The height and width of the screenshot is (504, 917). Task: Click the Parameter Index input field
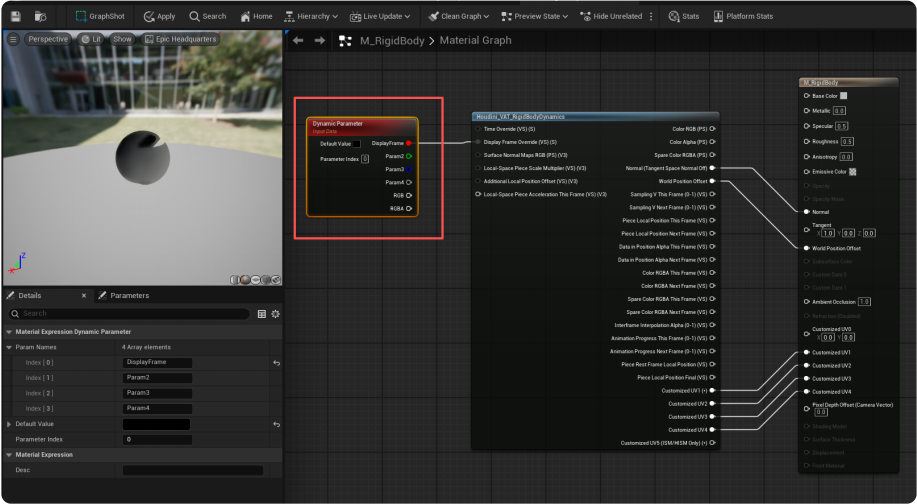tap(156, 439)
